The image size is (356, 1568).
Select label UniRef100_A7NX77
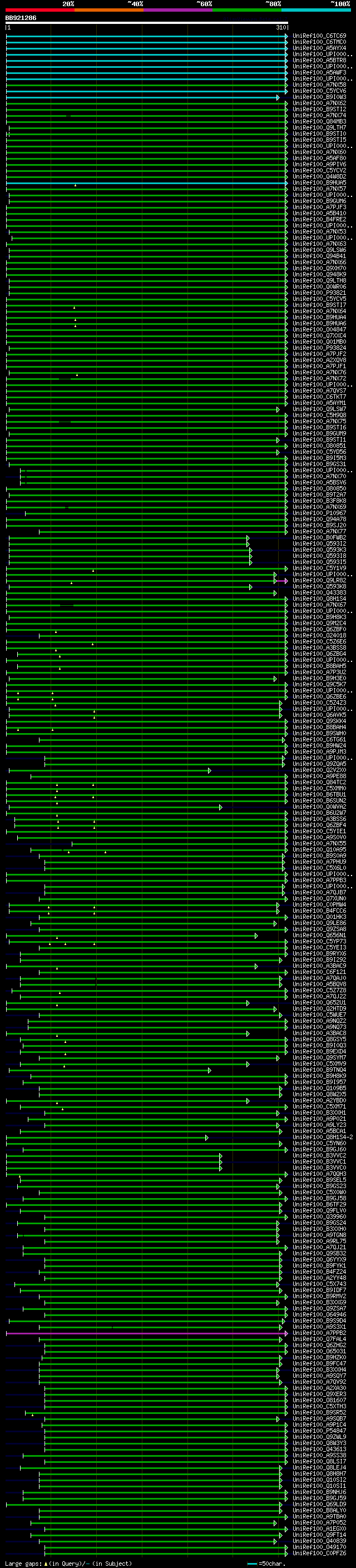(319, 531)
